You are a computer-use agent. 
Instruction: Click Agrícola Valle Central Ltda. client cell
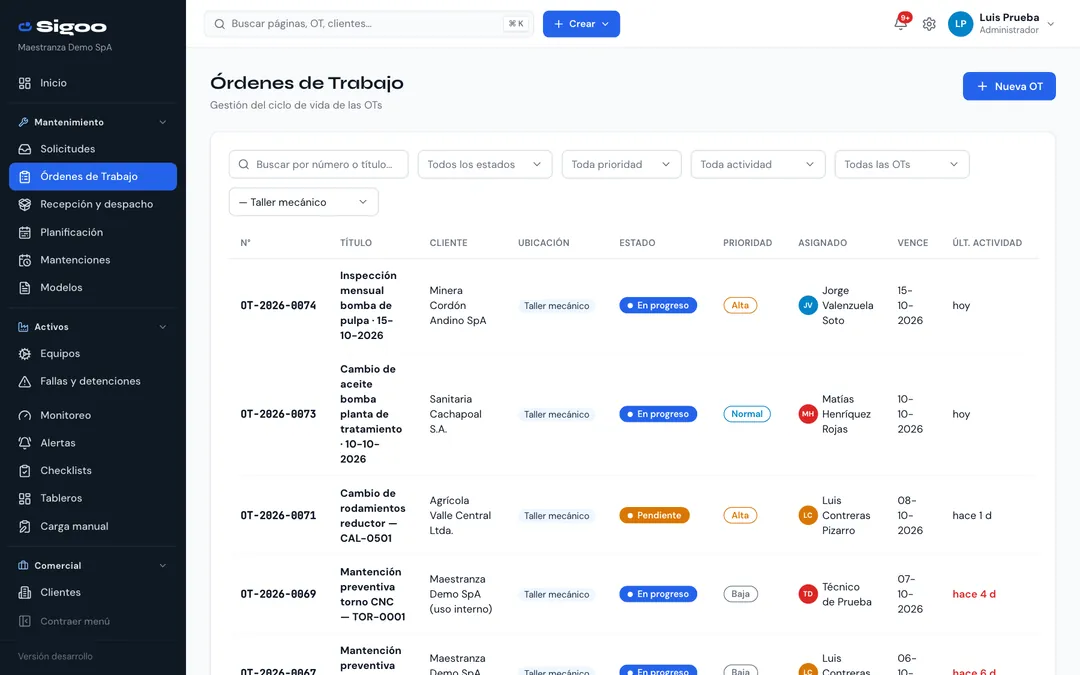[460, 515]
